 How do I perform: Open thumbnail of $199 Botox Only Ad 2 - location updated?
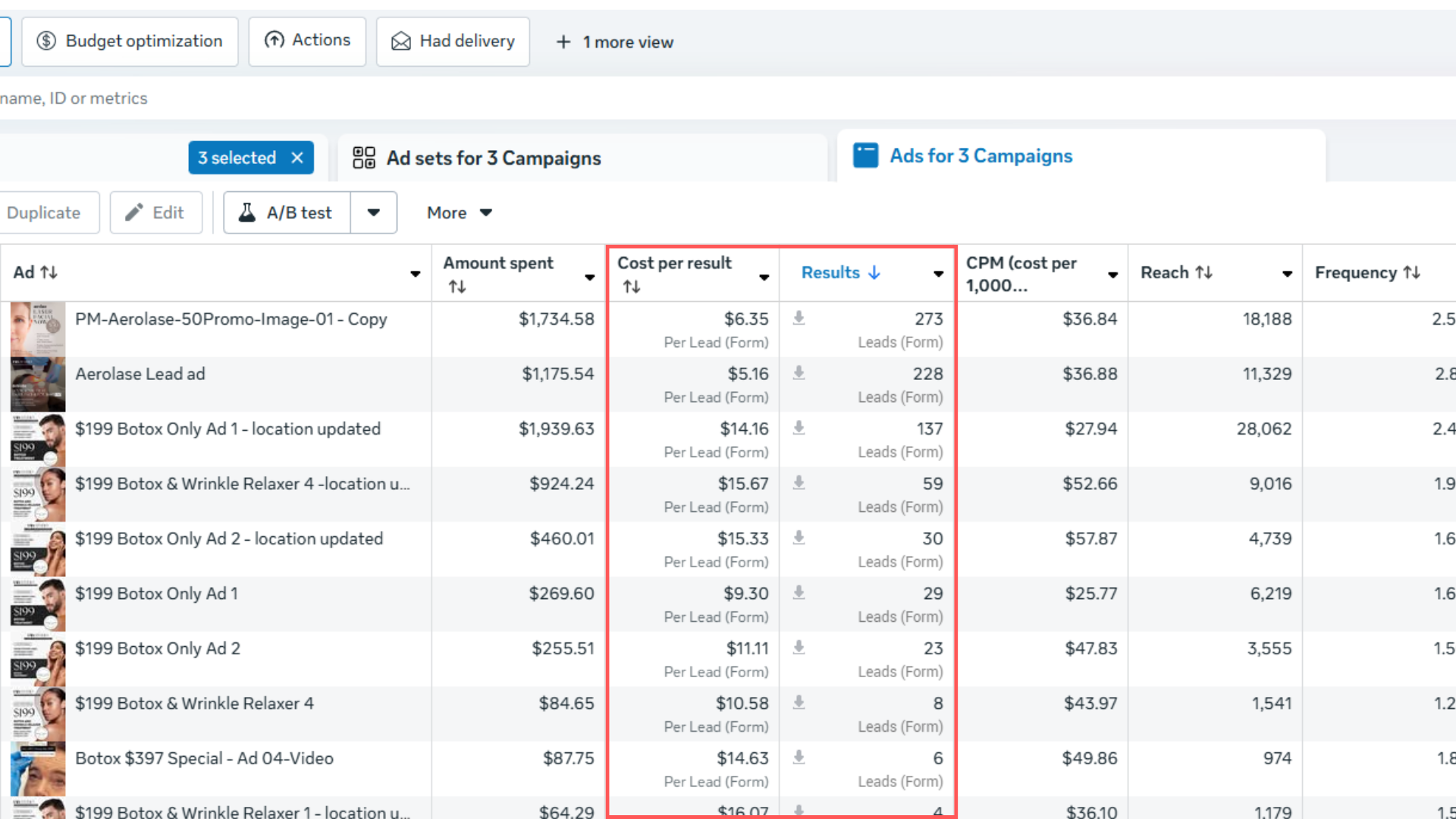point(38,550)
